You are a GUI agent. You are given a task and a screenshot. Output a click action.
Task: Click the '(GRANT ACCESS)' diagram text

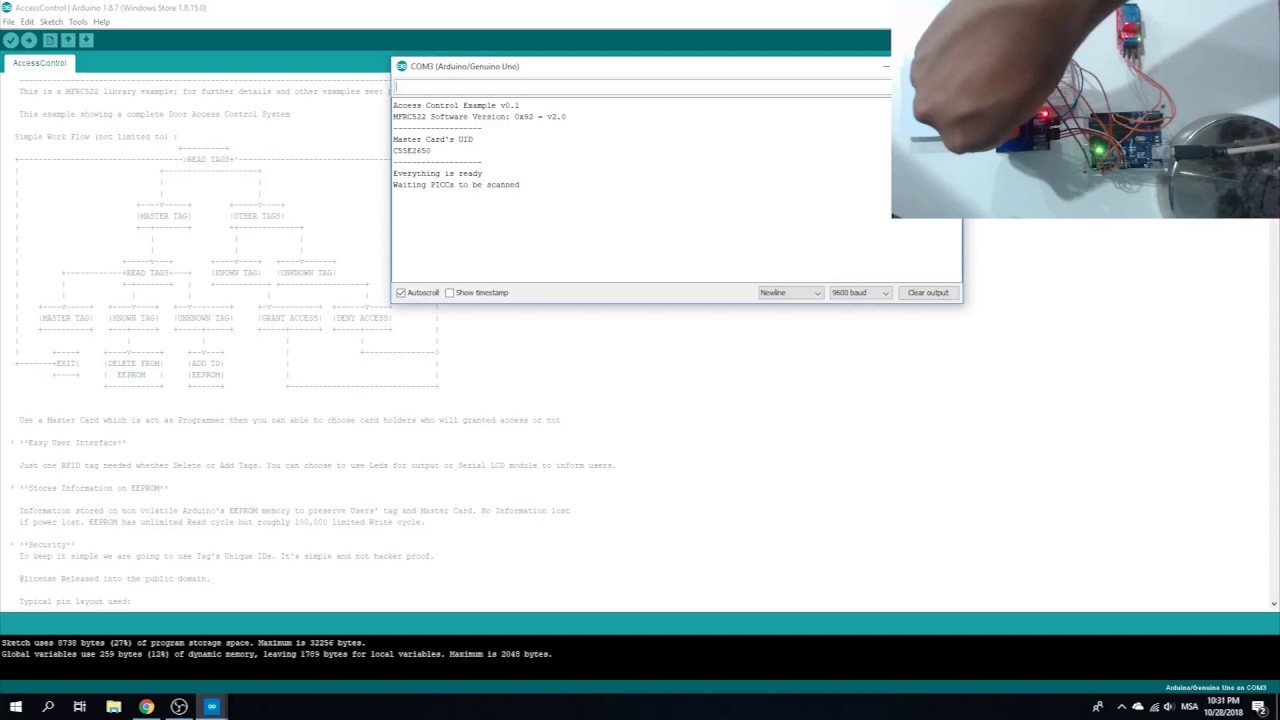pyautogui.click(x=290, y=318)
